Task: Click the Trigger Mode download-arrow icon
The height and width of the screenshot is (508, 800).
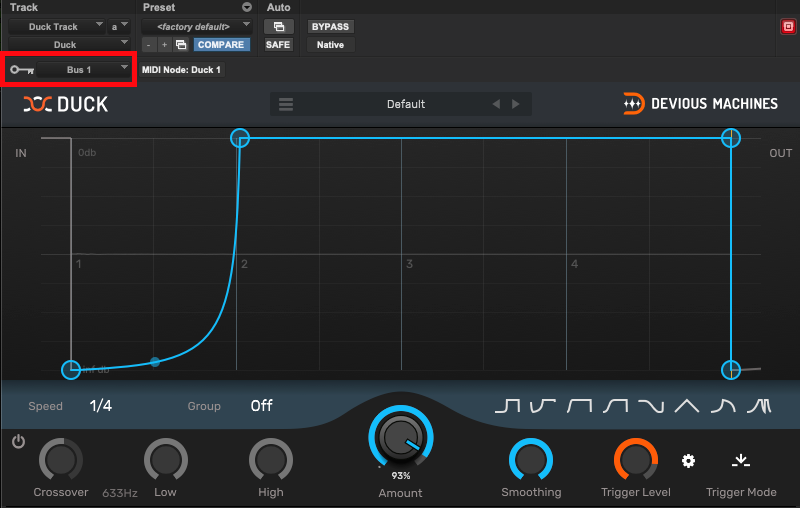Action: [x=740, y=461]
